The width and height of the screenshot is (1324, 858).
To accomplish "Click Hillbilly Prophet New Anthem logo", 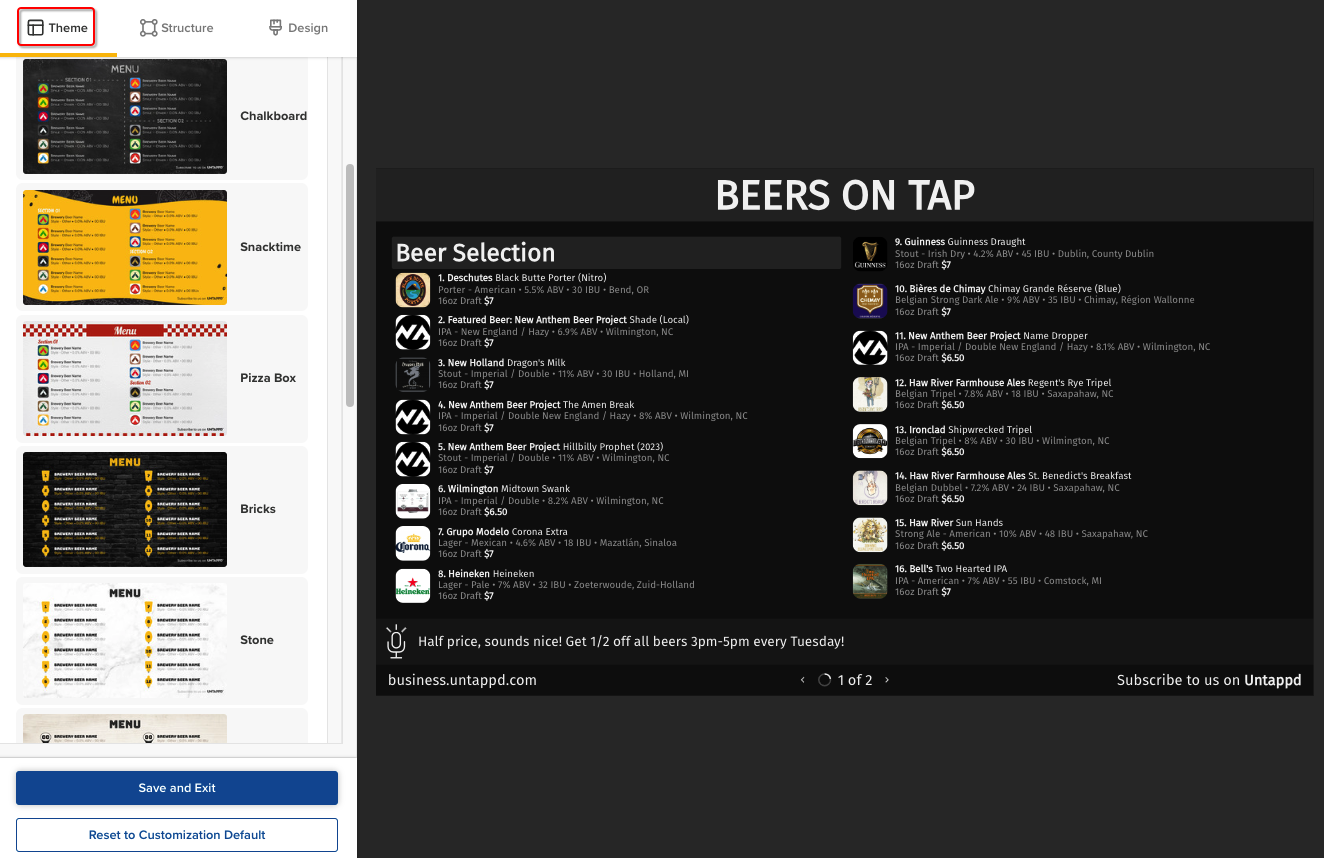I will pyautogui.click(x=413, y=459).
